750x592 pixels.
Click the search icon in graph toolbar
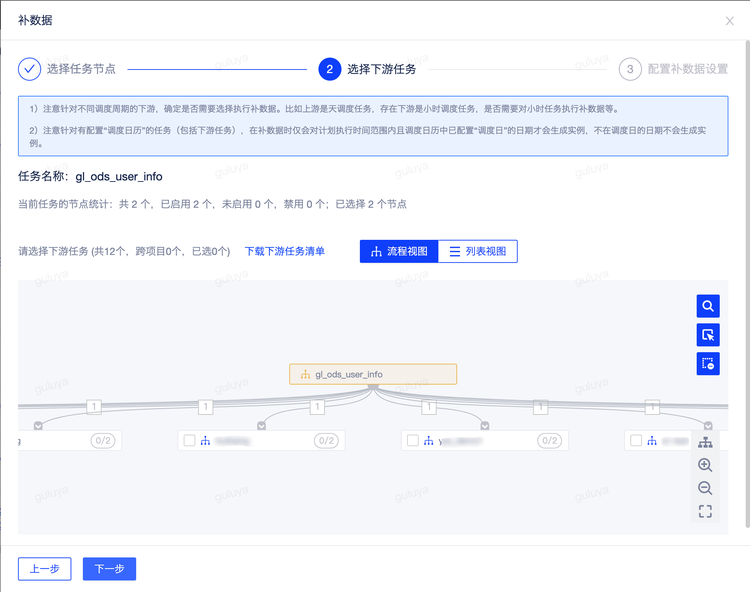point(707,306)
